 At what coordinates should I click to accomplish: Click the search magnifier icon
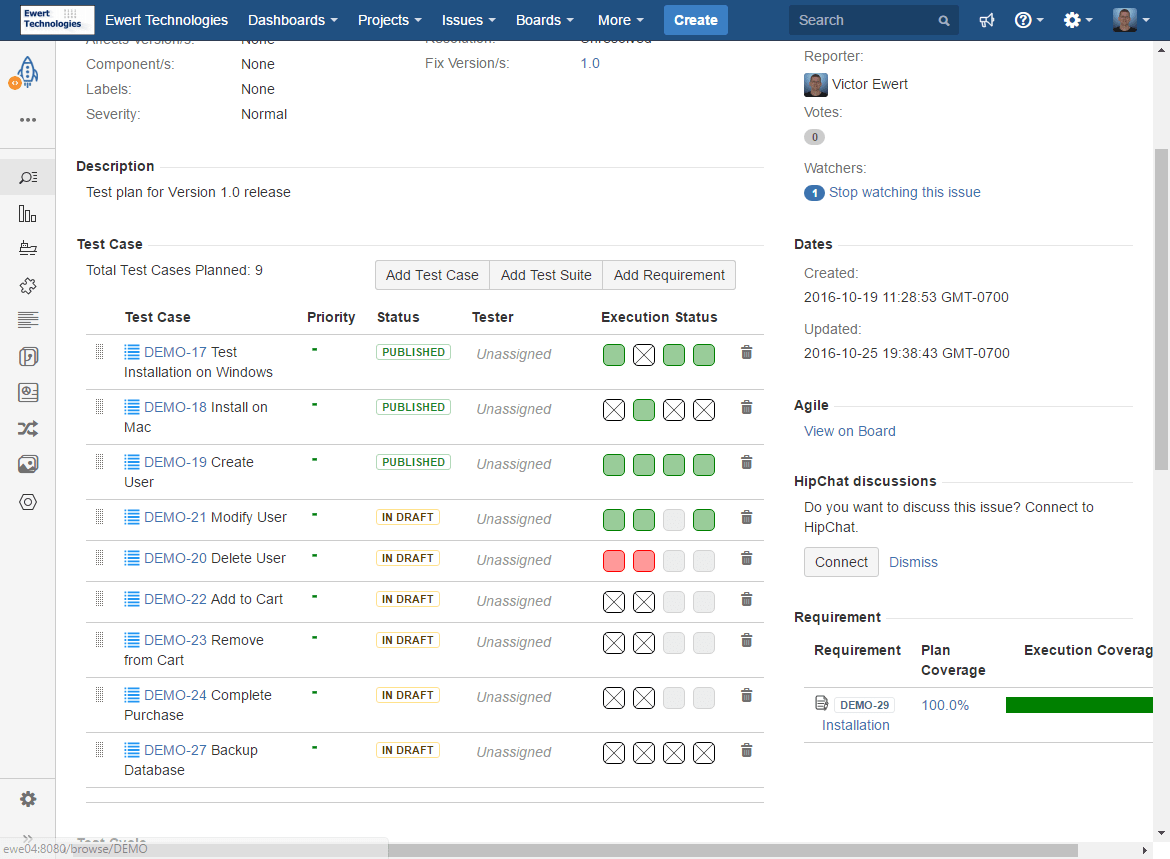point(944,21)
